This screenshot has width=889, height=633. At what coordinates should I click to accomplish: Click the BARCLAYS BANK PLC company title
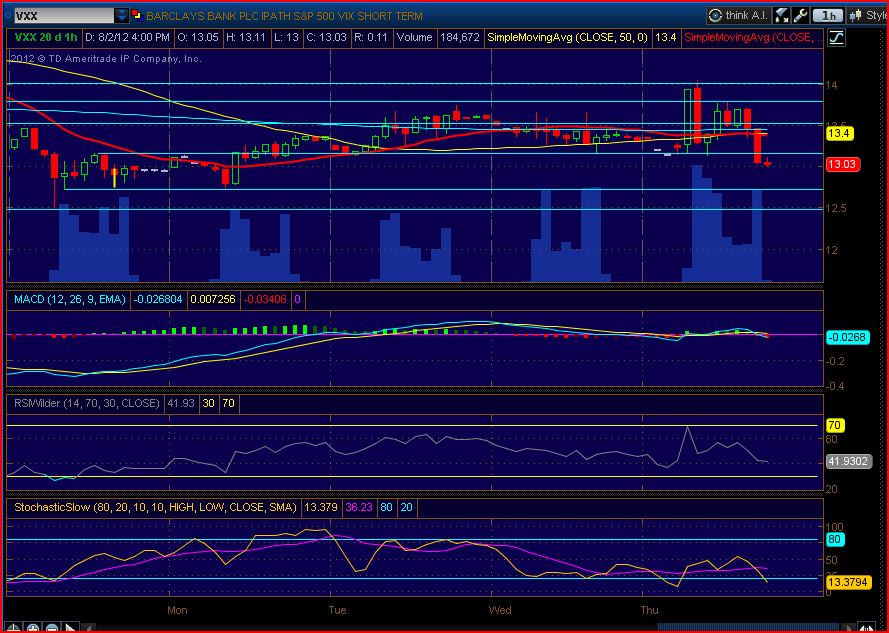click(x=284, y=16)
